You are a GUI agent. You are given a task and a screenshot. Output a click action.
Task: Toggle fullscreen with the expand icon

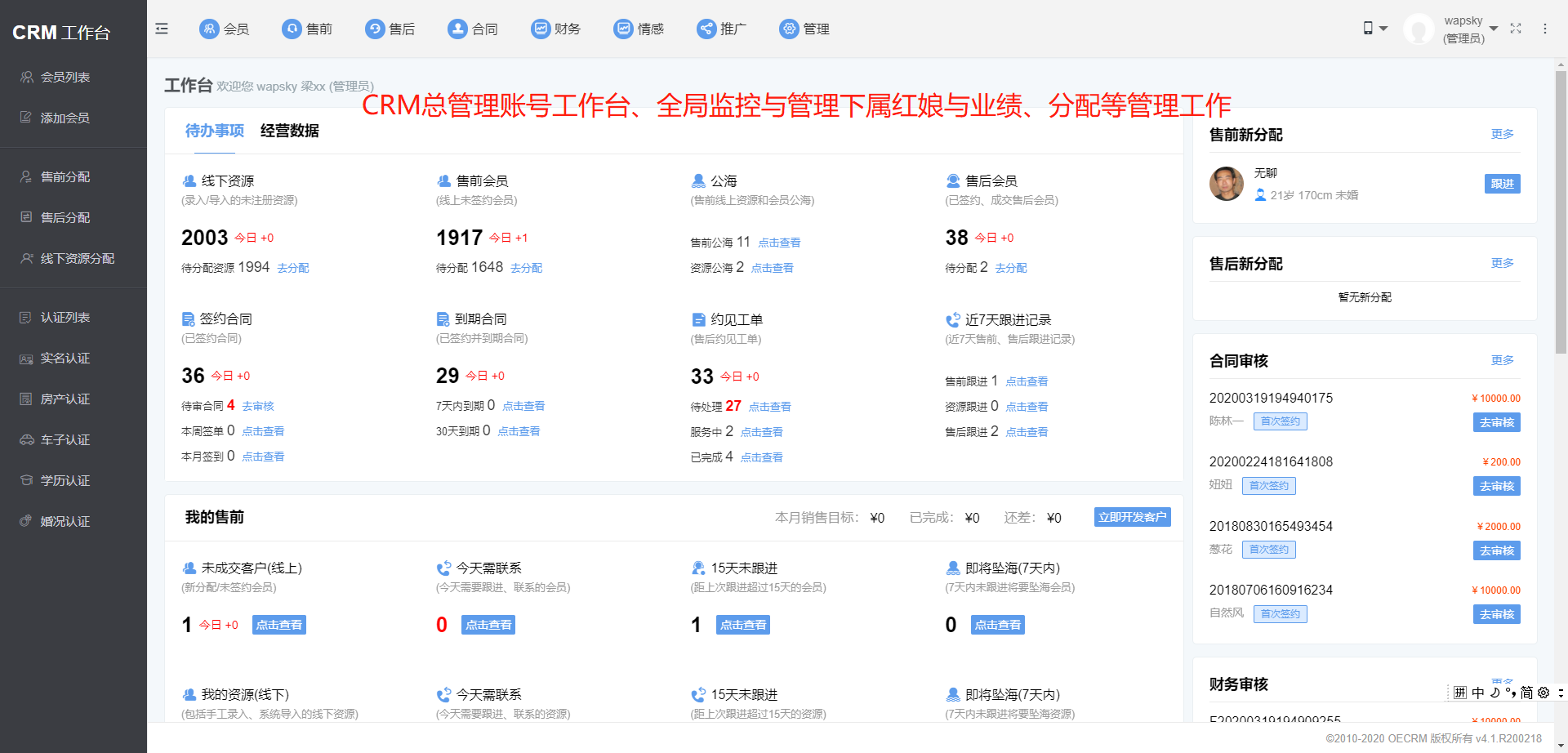[1516, 29]
